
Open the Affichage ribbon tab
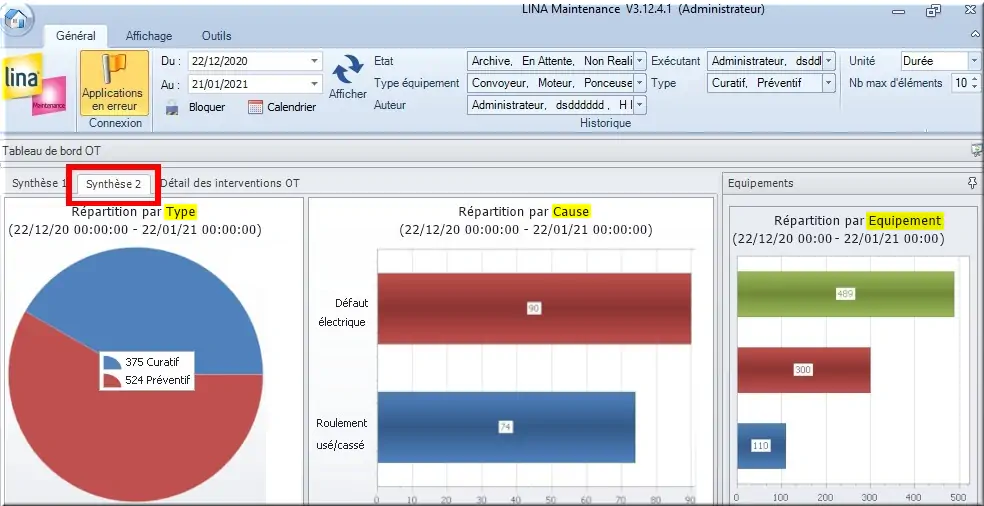[x=149, y=36]
